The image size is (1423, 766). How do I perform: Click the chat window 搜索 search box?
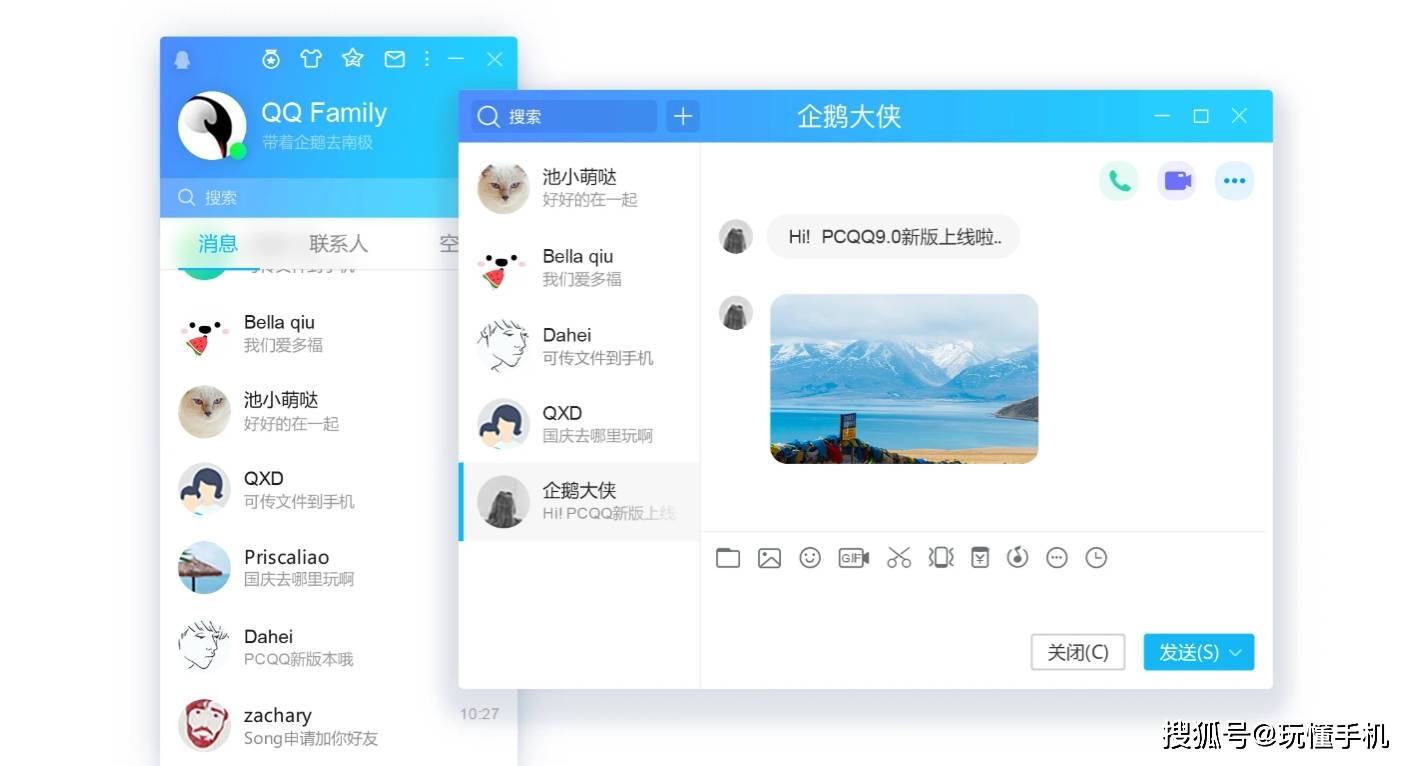(x=564, y=116)
